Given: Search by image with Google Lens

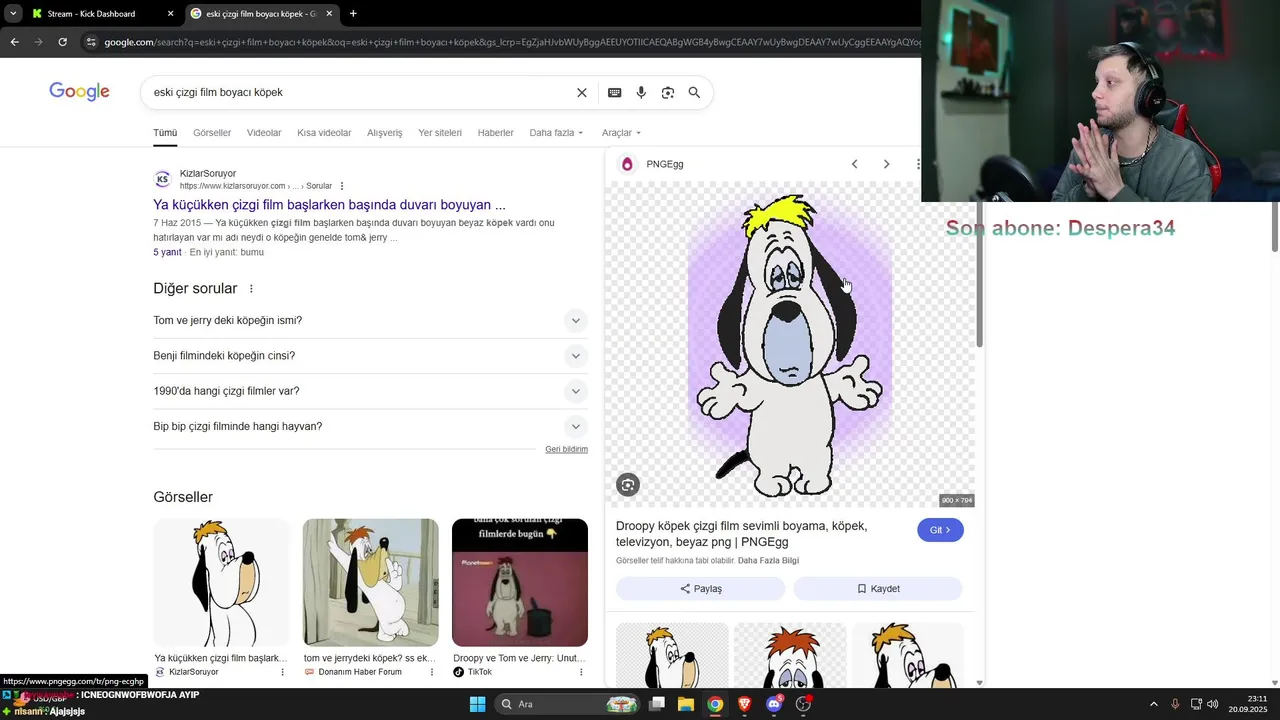Looking at the screenshot, I should (667, 92).
